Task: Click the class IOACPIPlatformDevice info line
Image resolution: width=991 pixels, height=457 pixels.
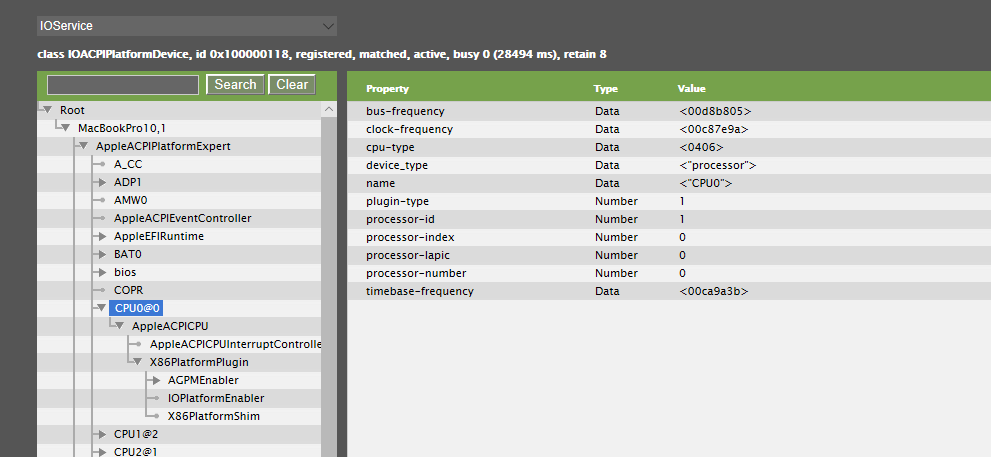Action: (x=322, y=54)
